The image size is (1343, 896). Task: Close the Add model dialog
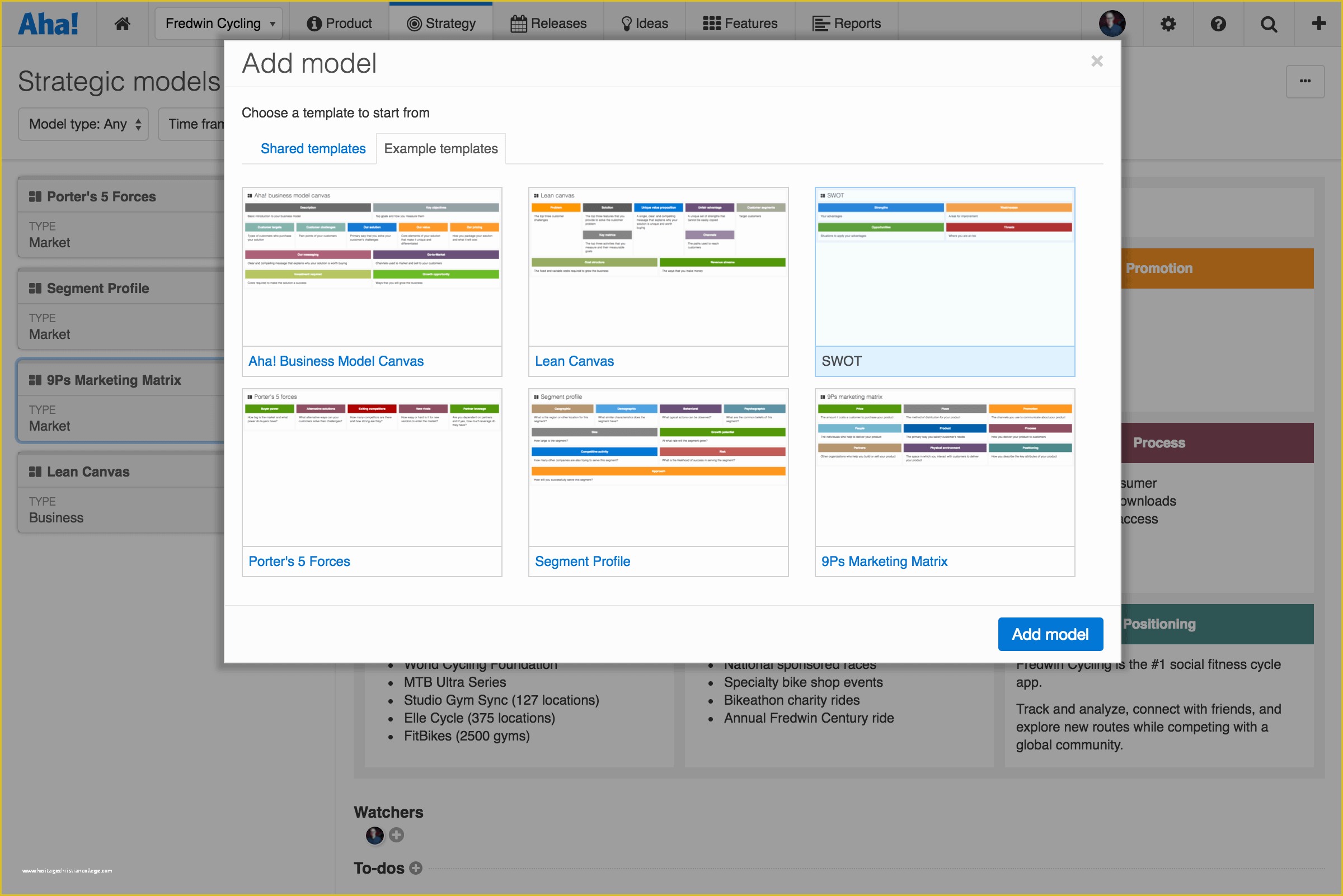1097,62
